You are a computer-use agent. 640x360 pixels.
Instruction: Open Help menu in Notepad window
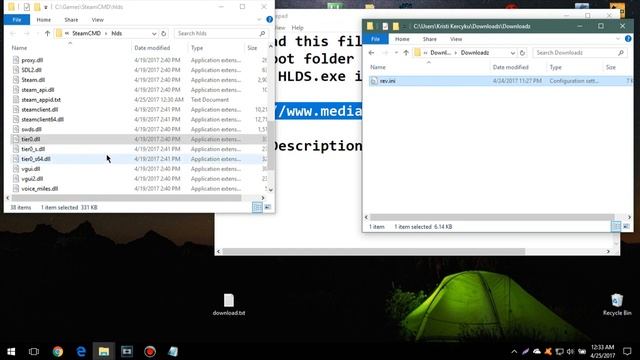[x=298, y=27]
